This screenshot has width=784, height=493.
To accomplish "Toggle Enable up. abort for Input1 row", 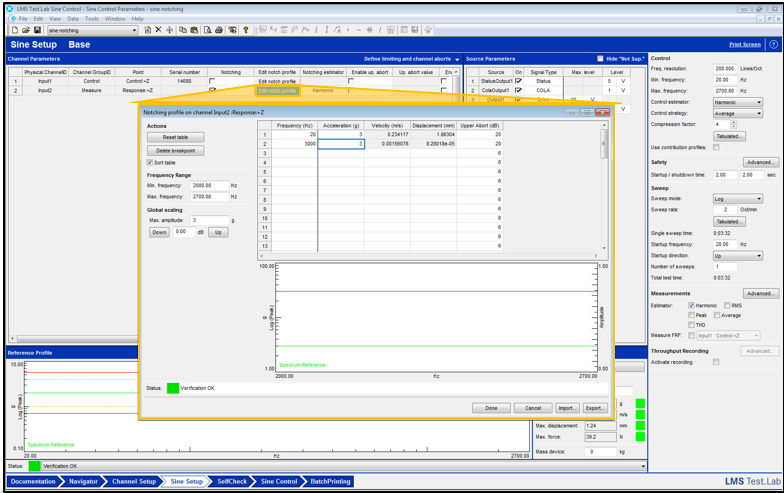I will click(351, 81).
